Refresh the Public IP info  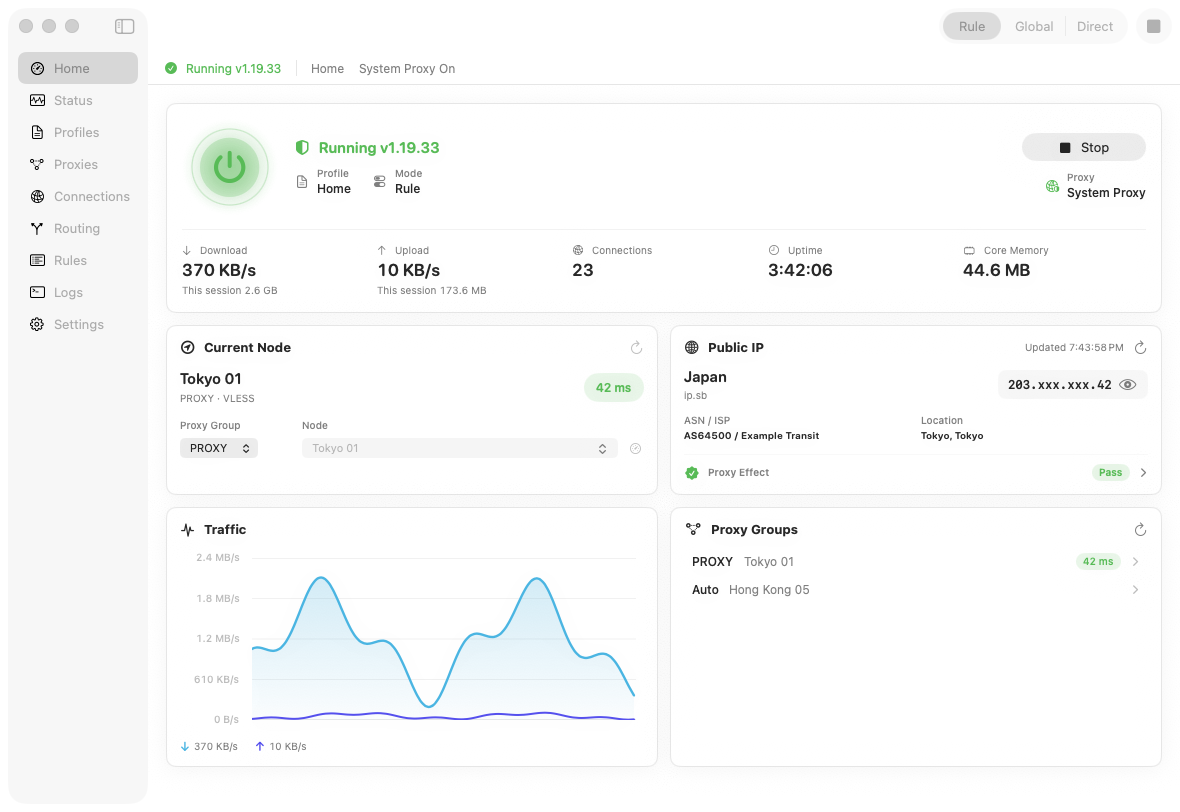(1140, 348)
